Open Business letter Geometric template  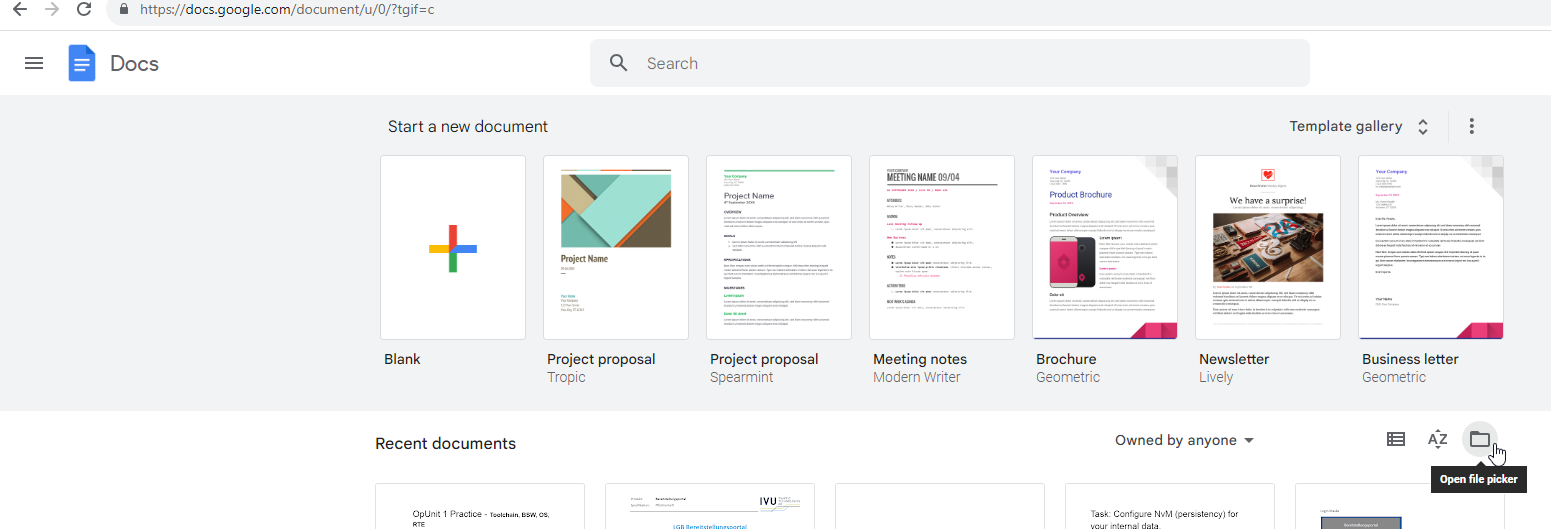1431,248
